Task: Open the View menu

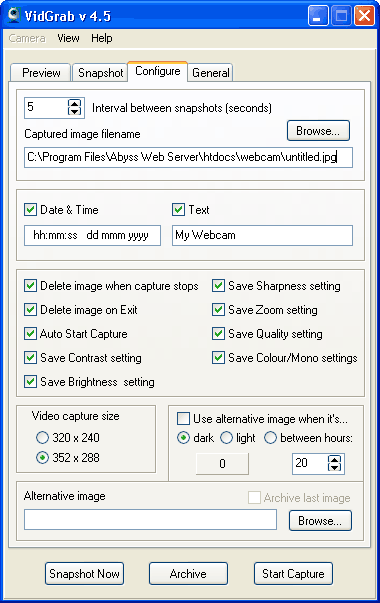Action: point(68,38)
